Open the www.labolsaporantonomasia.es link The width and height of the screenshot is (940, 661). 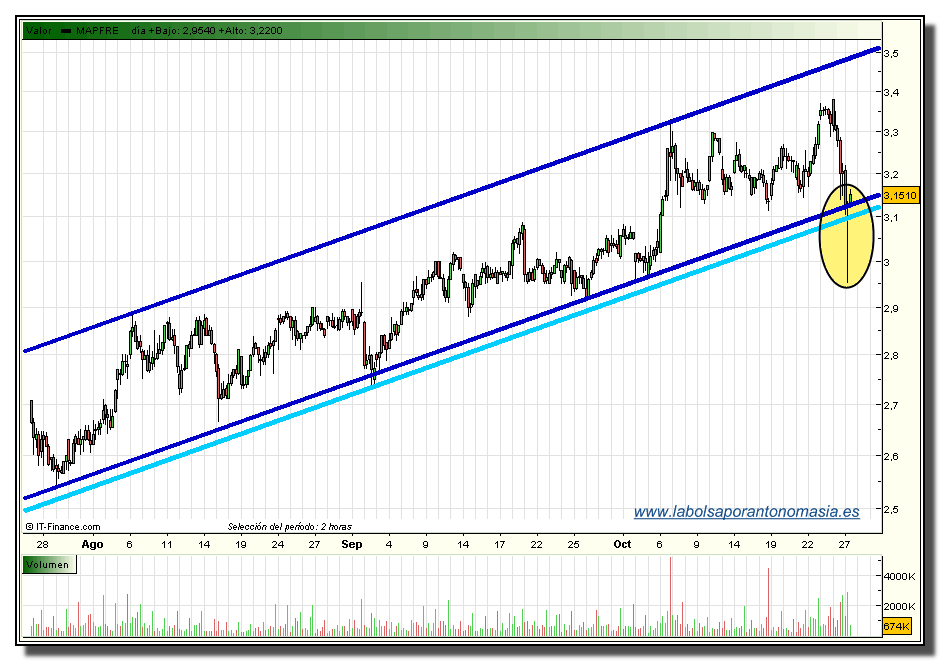click(746, 511)
